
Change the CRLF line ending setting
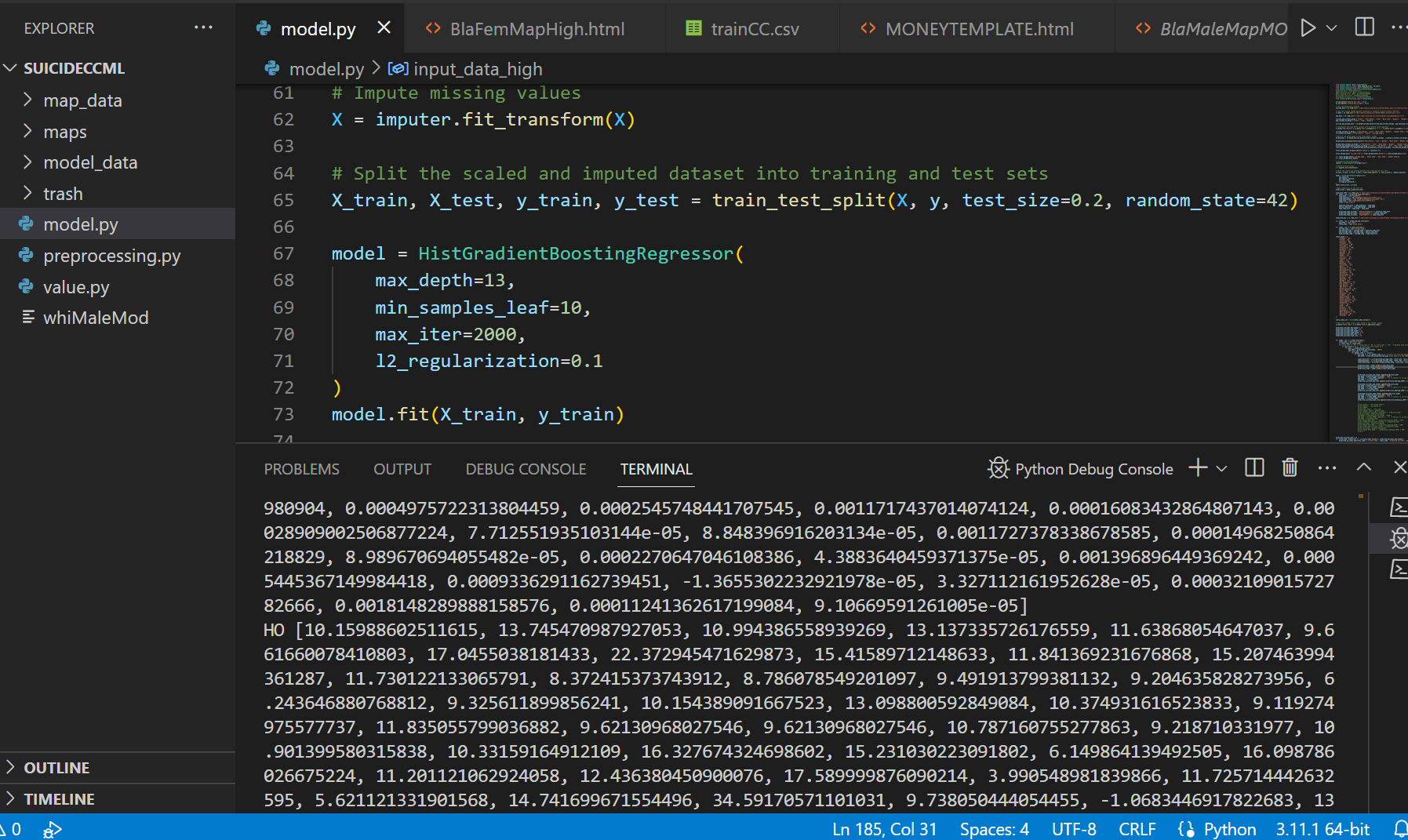(x=1137, y=829)
